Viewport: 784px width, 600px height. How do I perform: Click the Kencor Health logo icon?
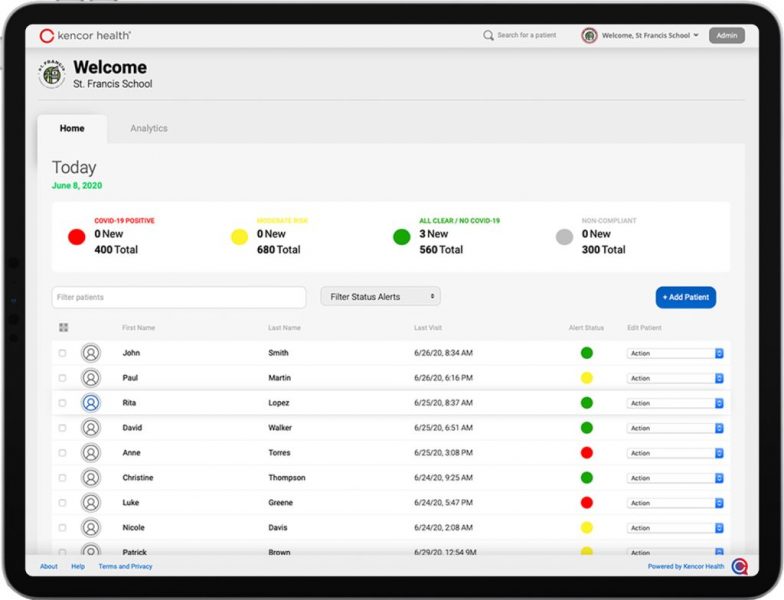(x=46, y=36)
